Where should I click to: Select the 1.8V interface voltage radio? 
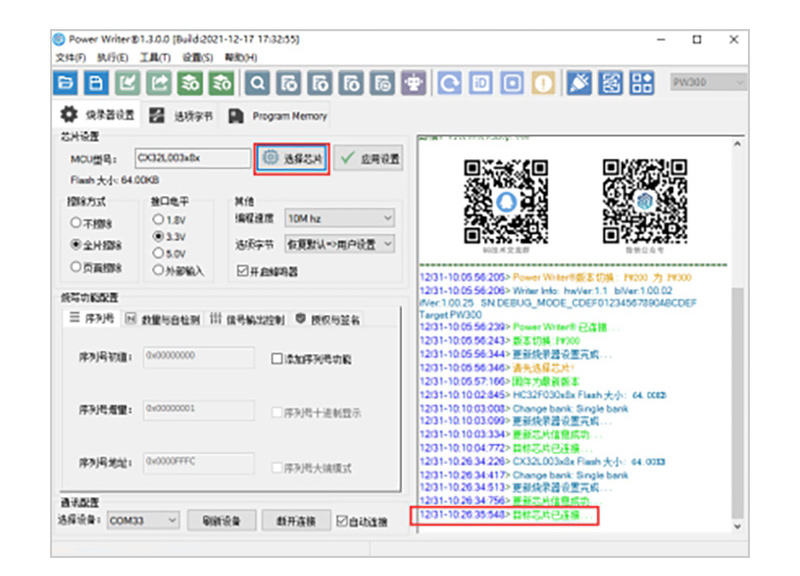[x=157, y=219]
